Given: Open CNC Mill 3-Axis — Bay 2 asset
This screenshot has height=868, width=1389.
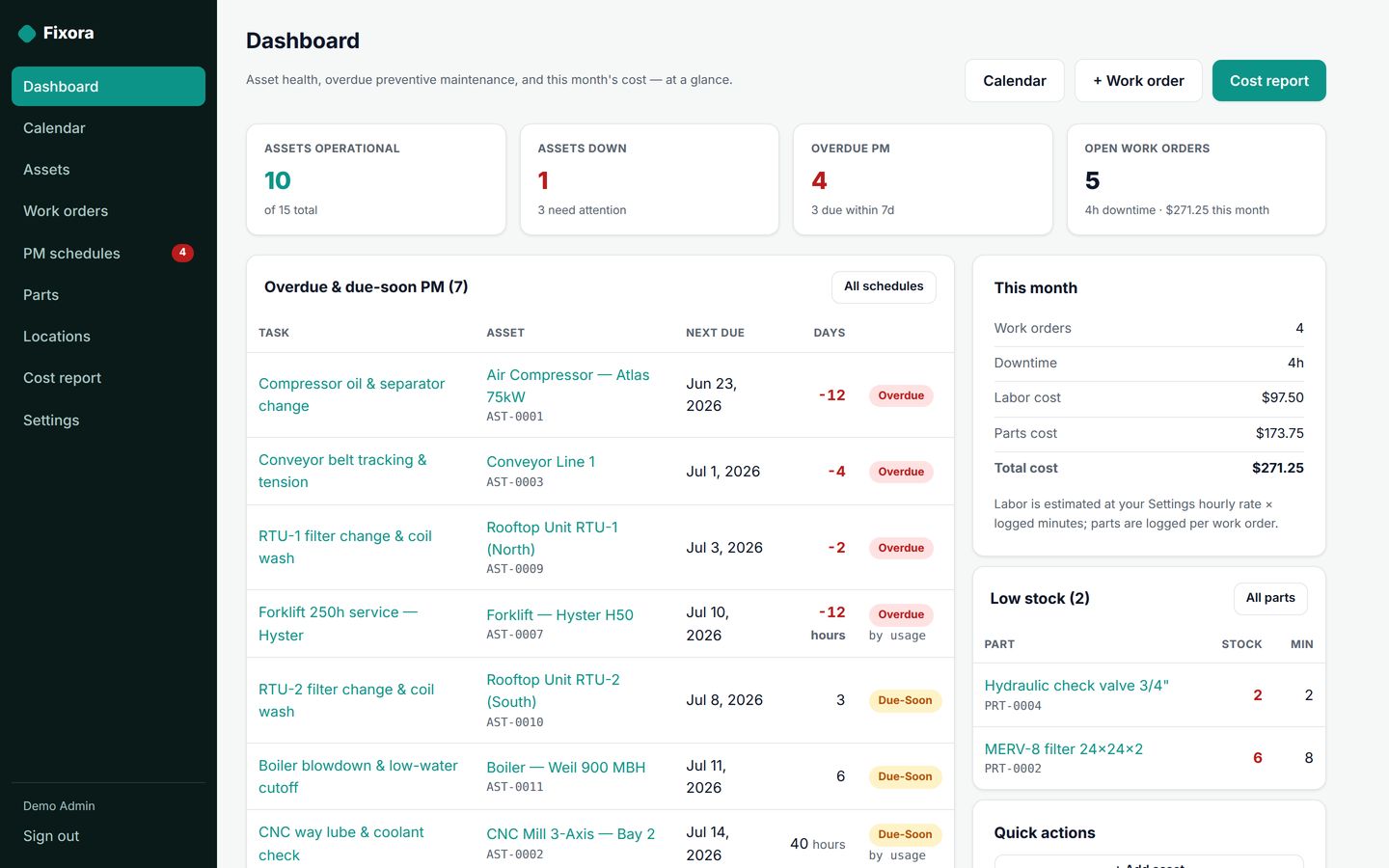Looking at the screenshot, I should 570,834.
